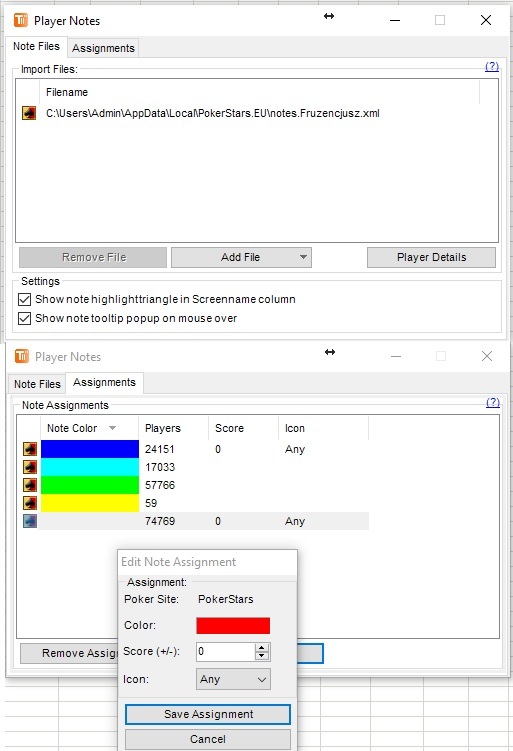513x751 pixels.
Task: Increase Score value with spinner up arrow
Action: coord(262,647)
